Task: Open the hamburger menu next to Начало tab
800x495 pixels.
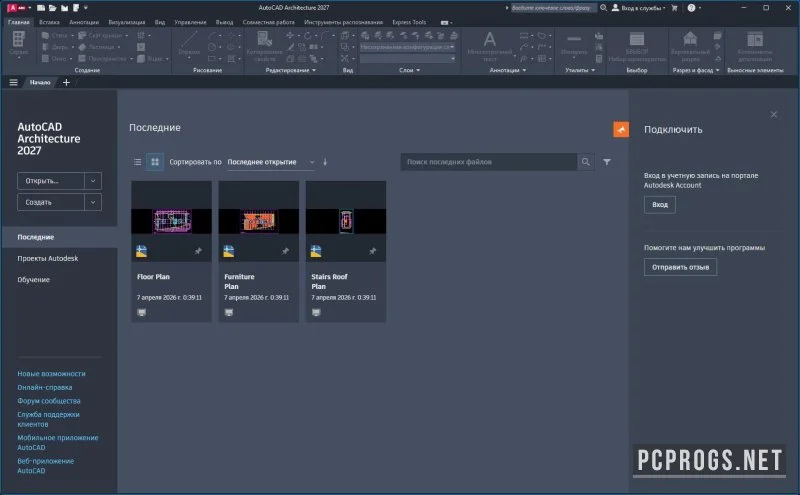Action: click(x=14, y=82)
